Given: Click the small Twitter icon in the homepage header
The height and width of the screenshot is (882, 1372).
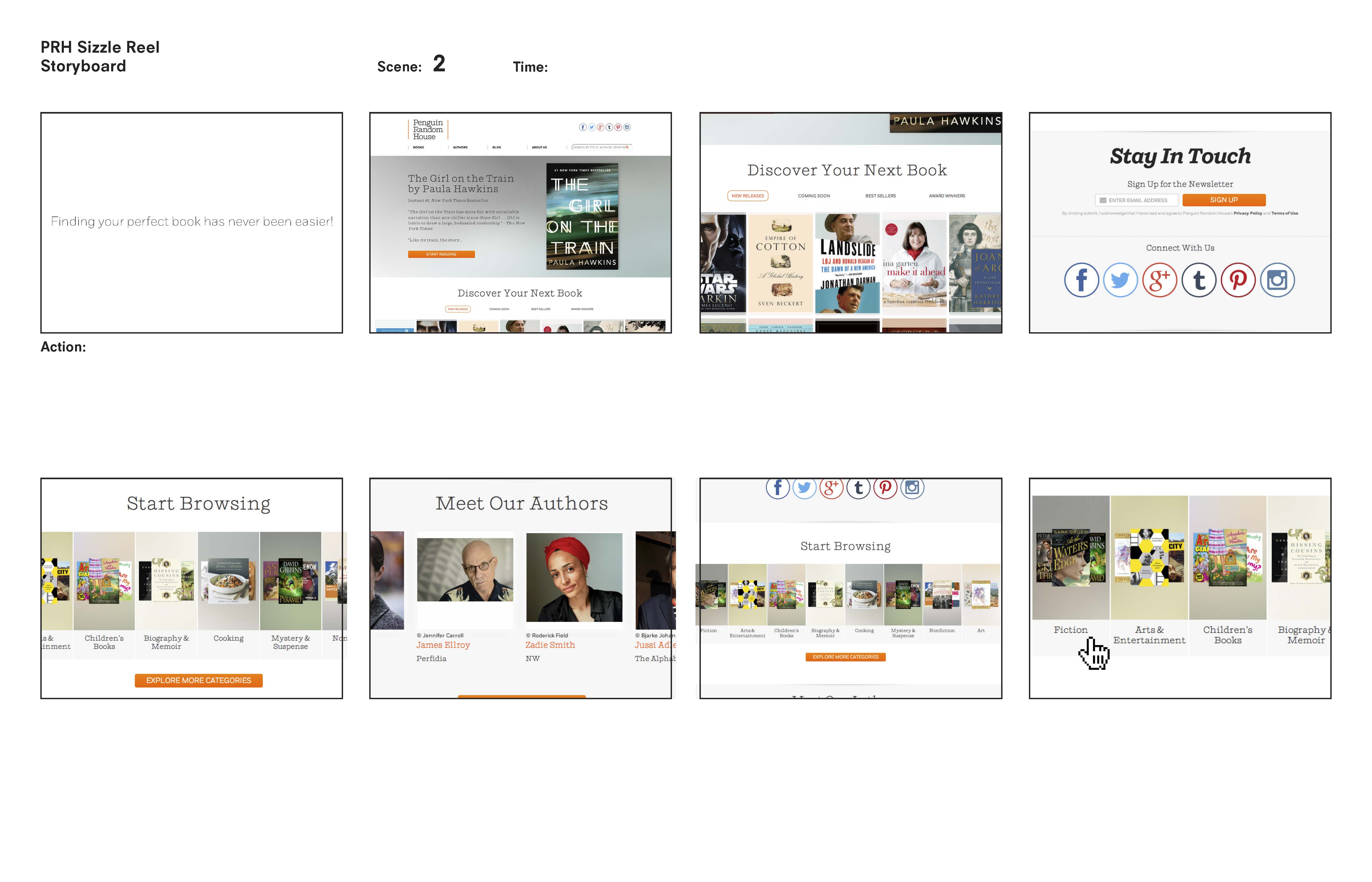Looking at the screenshot, I should click(591, 127).
